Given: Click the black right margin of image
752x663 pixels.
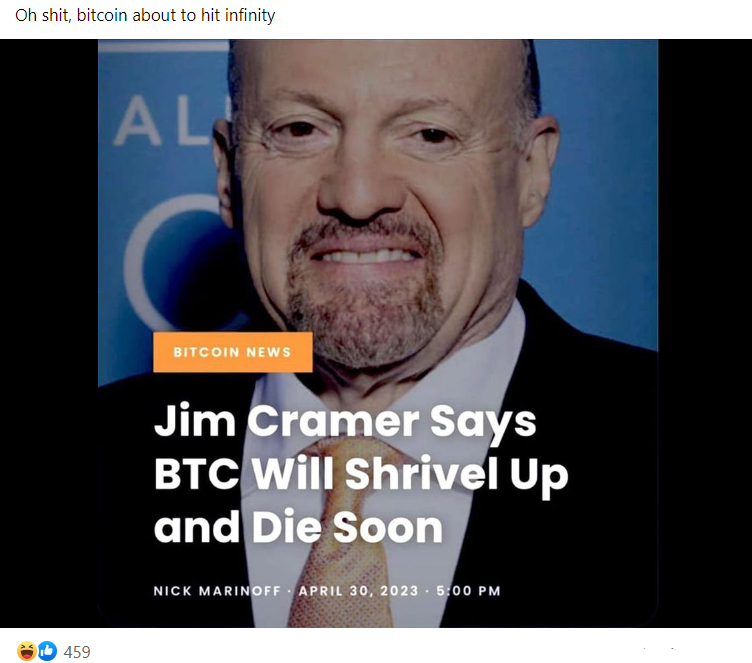Looking at the screenshot, I should tap(705, 333).
